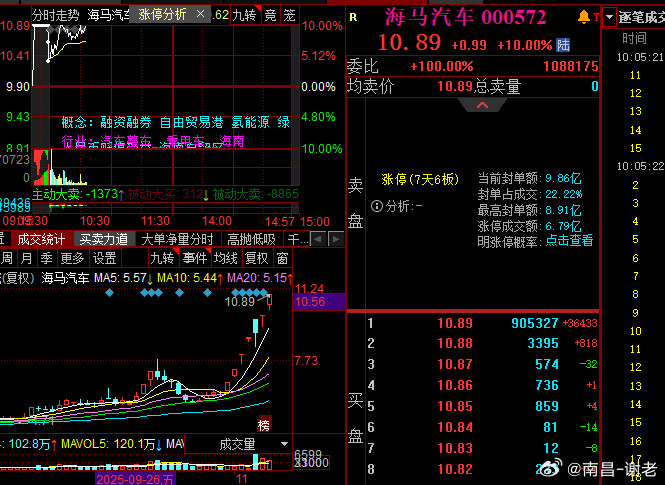Screen dimensions: 665x485
Task: Click the 陆 badge after +10.00%
Action: point(563,45)
